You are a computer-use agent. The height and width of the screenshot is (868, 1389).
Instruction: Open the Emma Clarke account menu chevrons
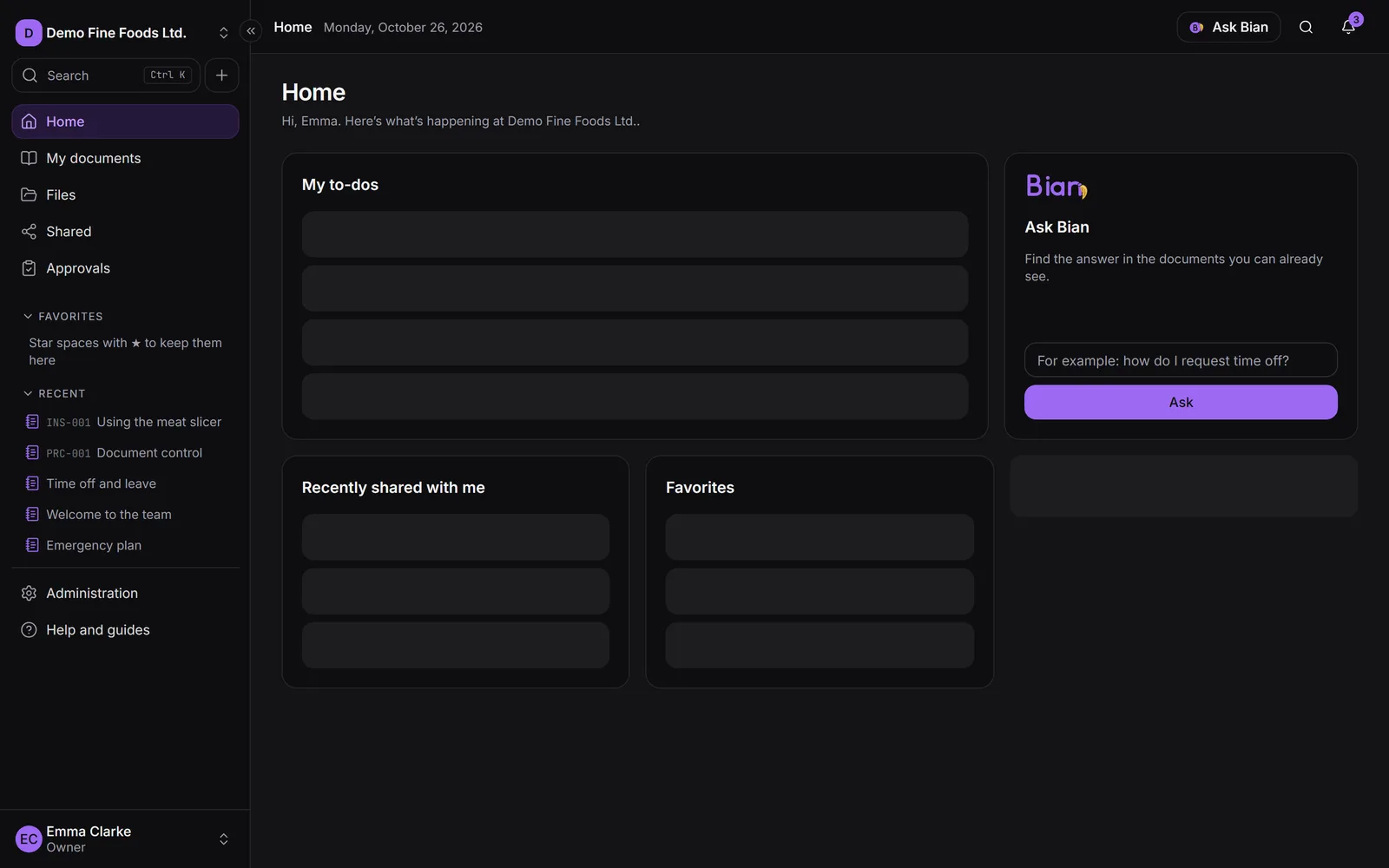[223, 839]
